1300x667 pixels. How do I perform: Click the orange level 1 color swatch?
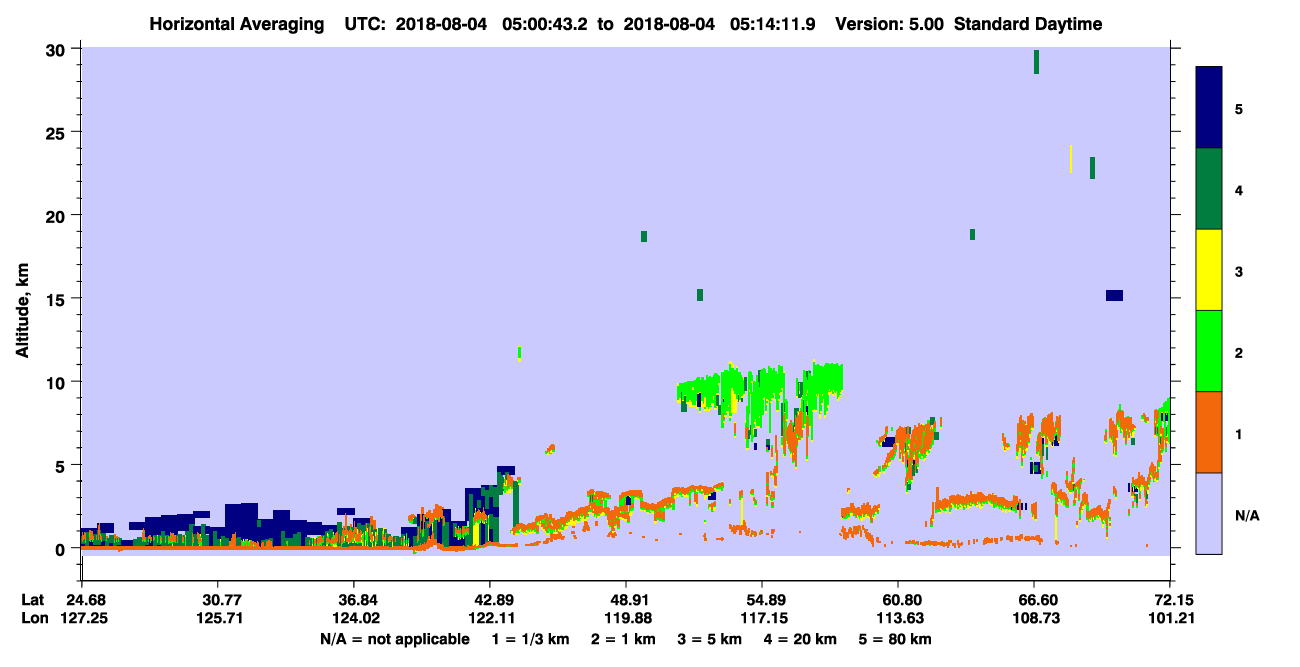[x=1209, y=432]
